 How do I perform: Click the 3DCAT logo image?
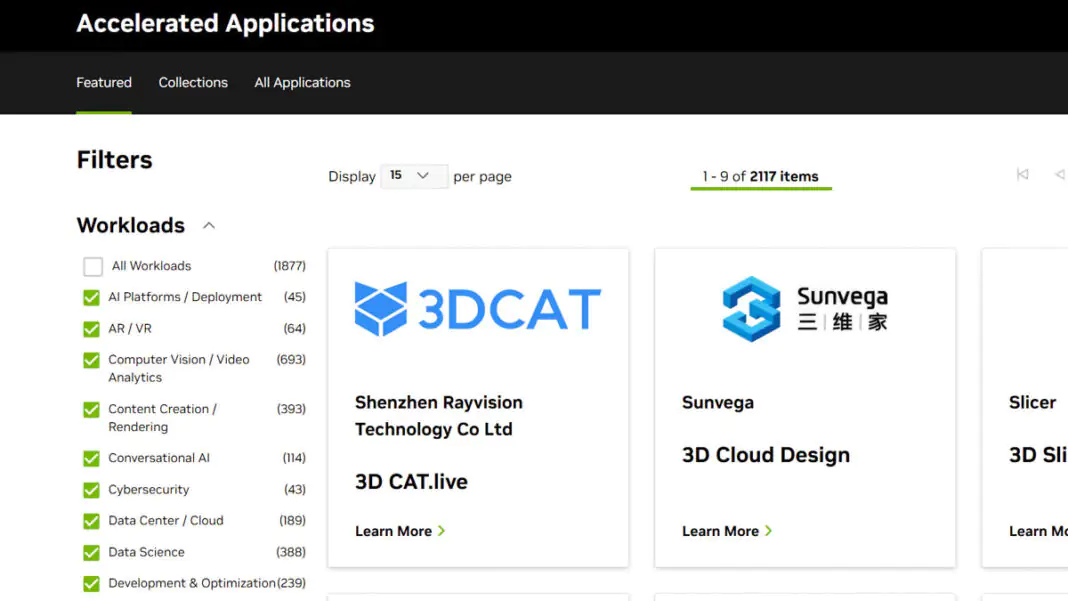(478, 309)
